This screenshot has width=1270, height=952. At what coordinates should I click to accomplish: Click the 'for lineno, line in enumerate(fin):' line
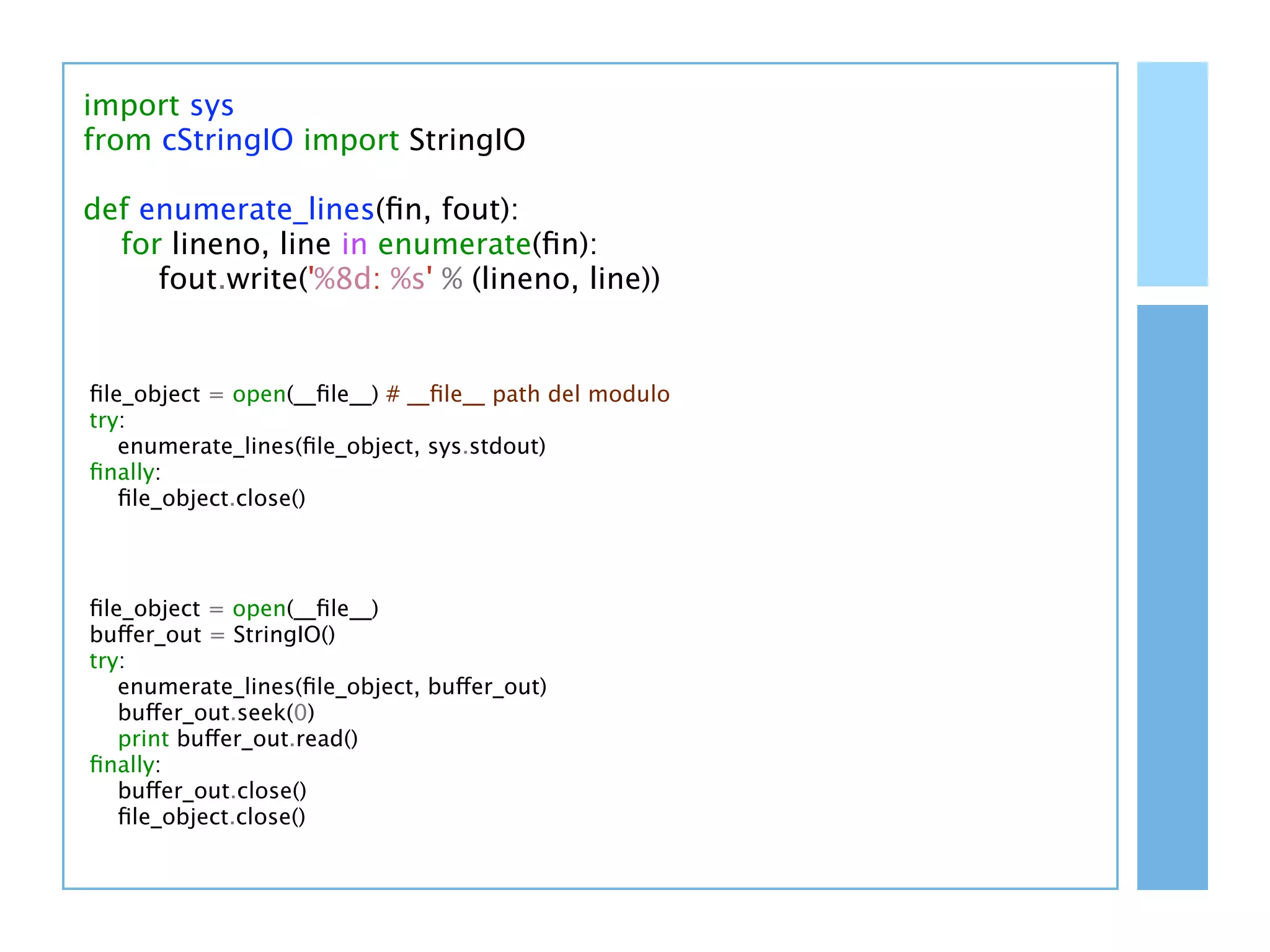359,244
